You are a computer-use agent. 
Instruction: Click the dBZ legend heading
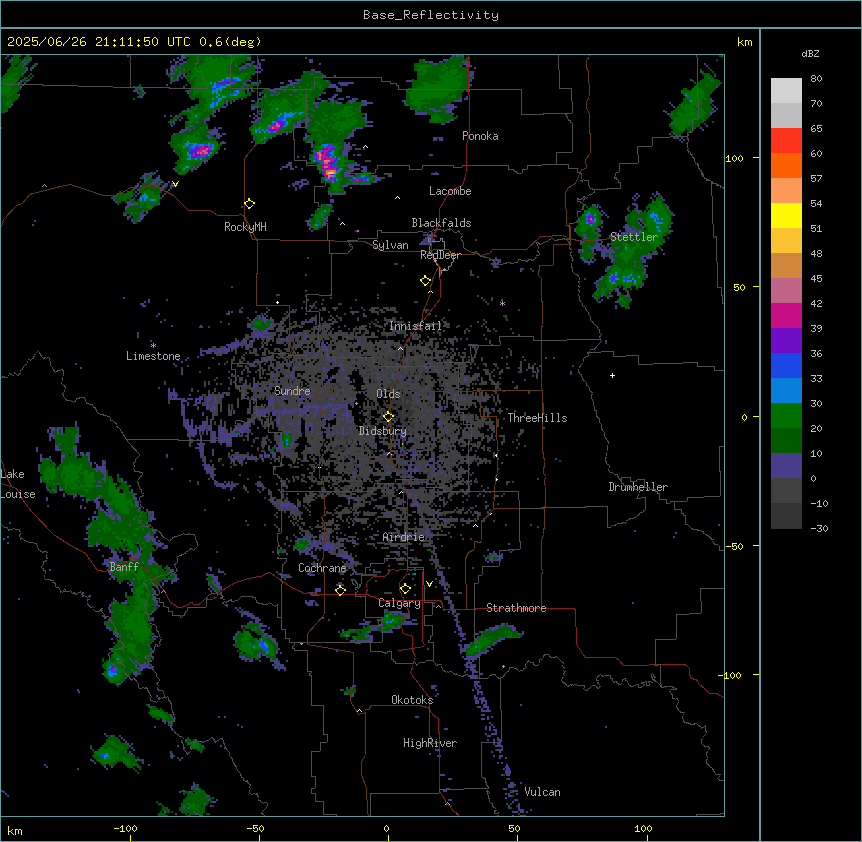(810, 53)
